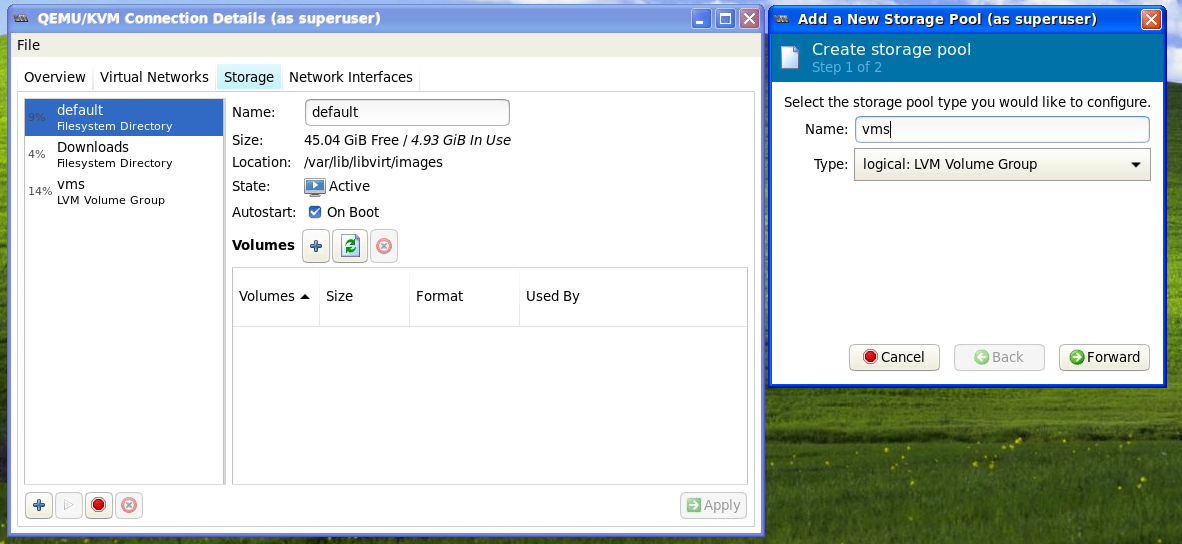Start the selected pool with play icon
The image size is (1182, 544).
[69, 506]
